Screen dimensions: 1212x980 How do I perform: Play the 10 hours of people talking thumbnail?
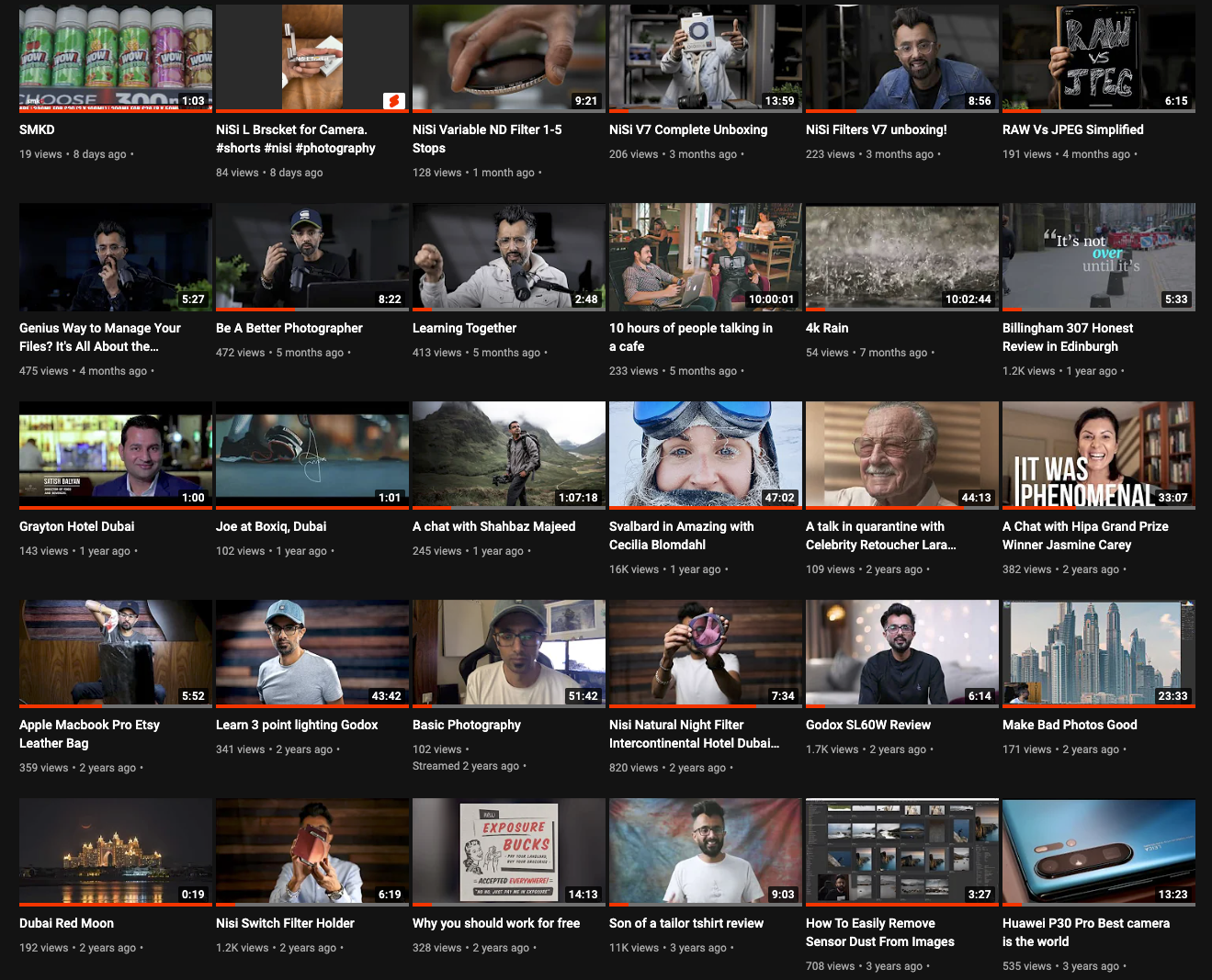[706, 257]
